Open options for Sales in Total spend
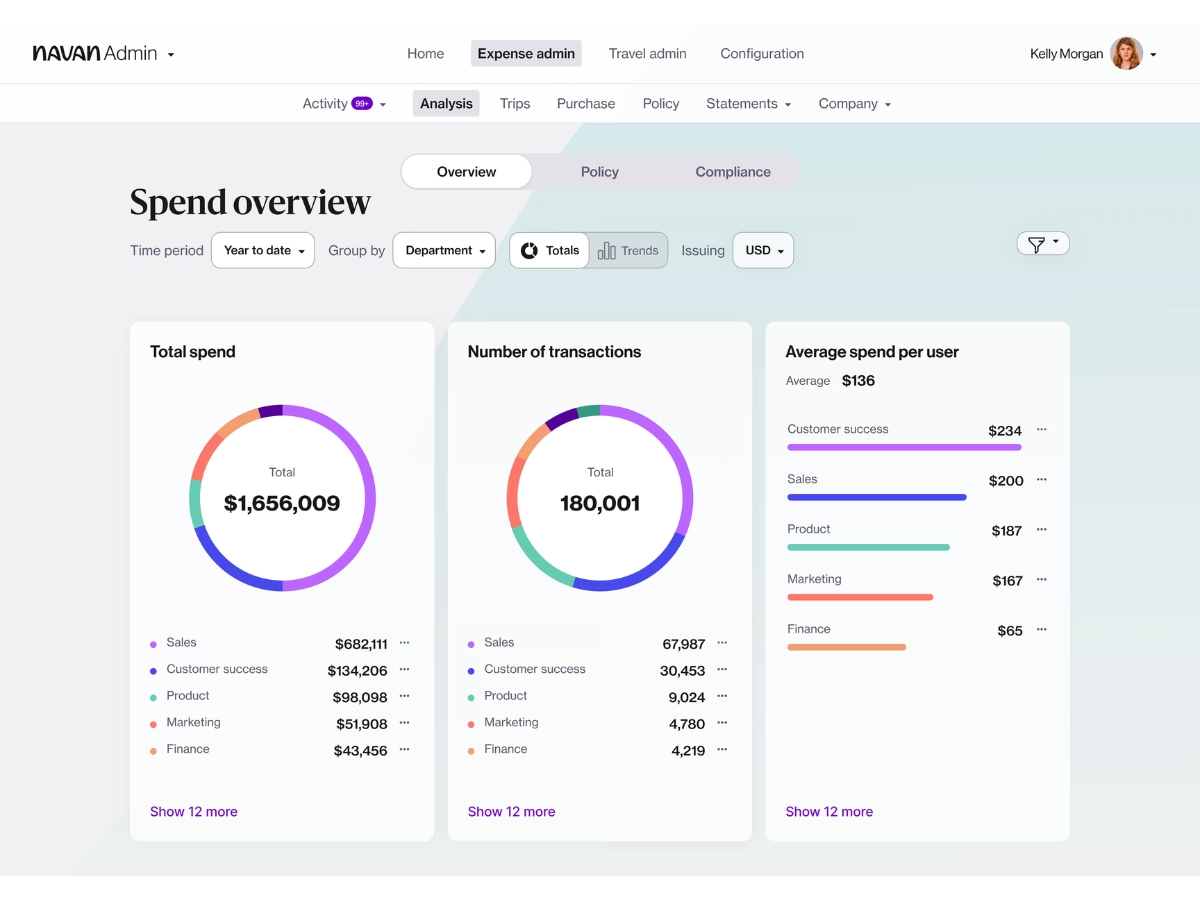The image size is (1200, 900). tap(404, 643)
